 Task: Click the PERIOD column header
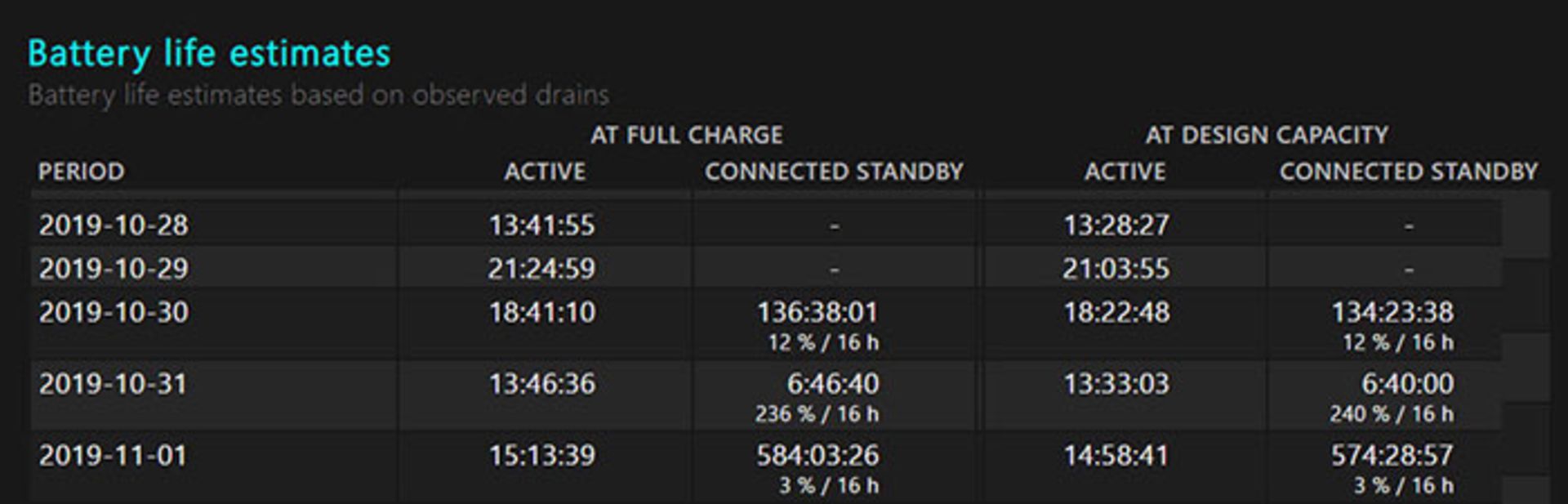82,172
